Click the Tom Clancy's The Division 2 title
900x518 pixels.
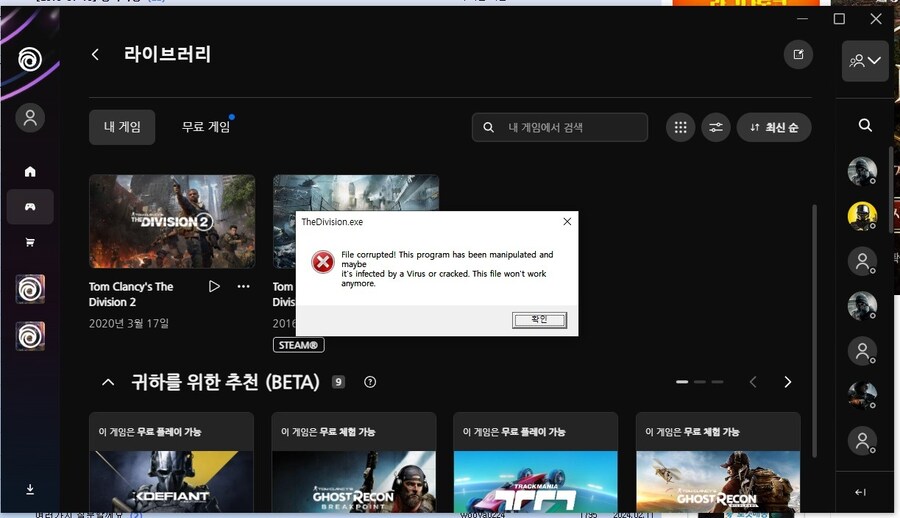131,294
